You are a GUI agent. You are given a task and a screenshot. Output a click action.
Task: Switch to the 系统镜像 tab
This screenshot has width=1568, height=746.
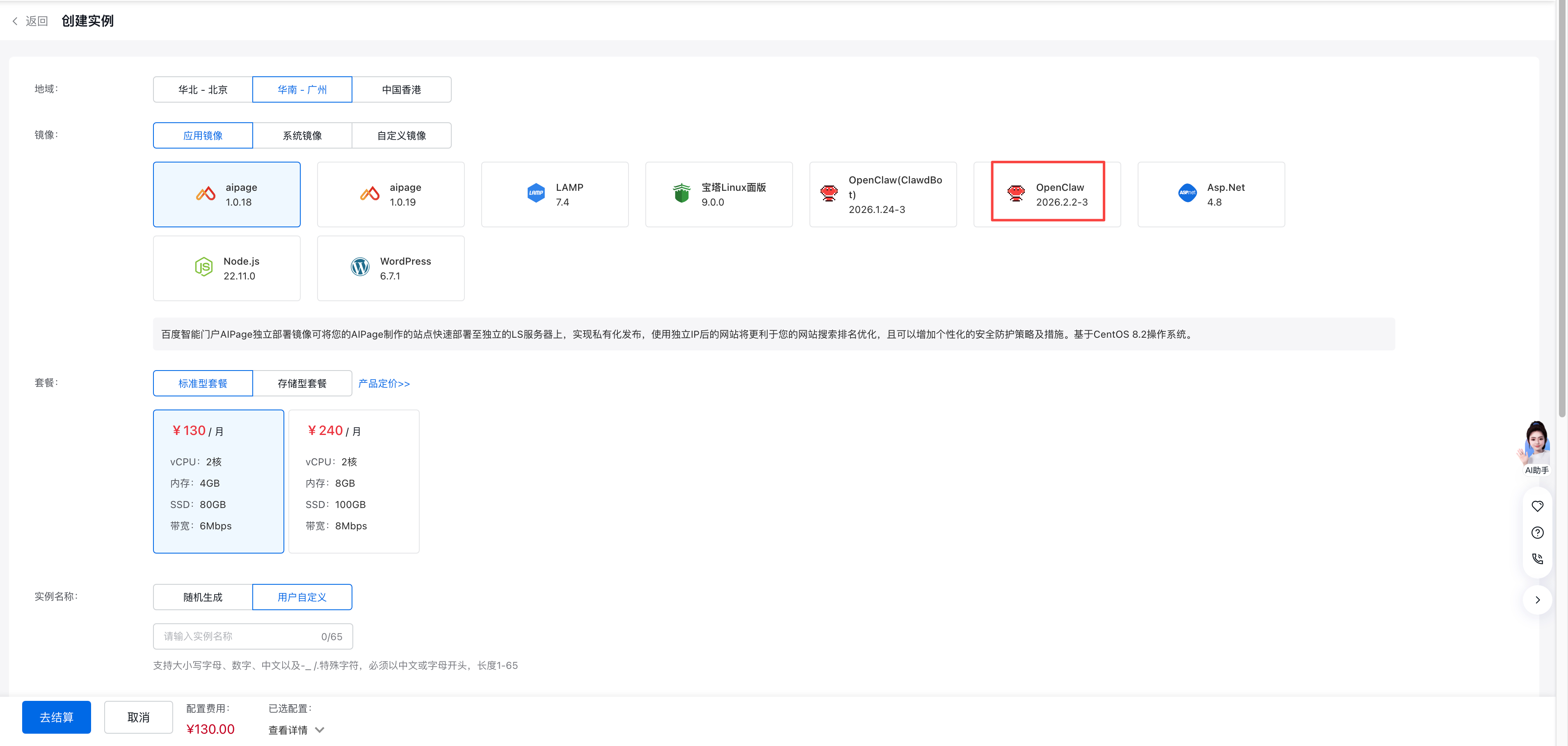click(x=302, y=135)
